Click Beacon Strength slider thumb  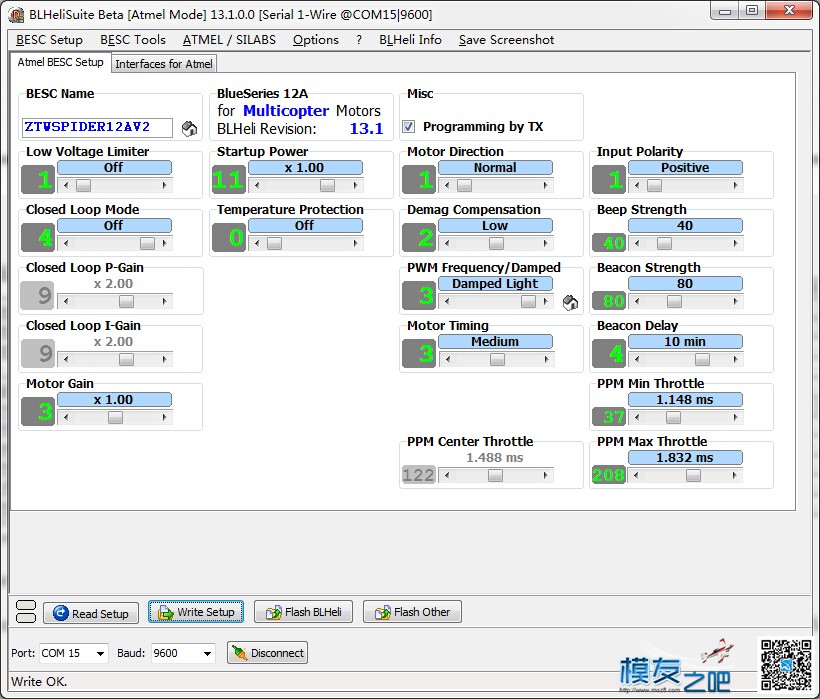point(674,302)
